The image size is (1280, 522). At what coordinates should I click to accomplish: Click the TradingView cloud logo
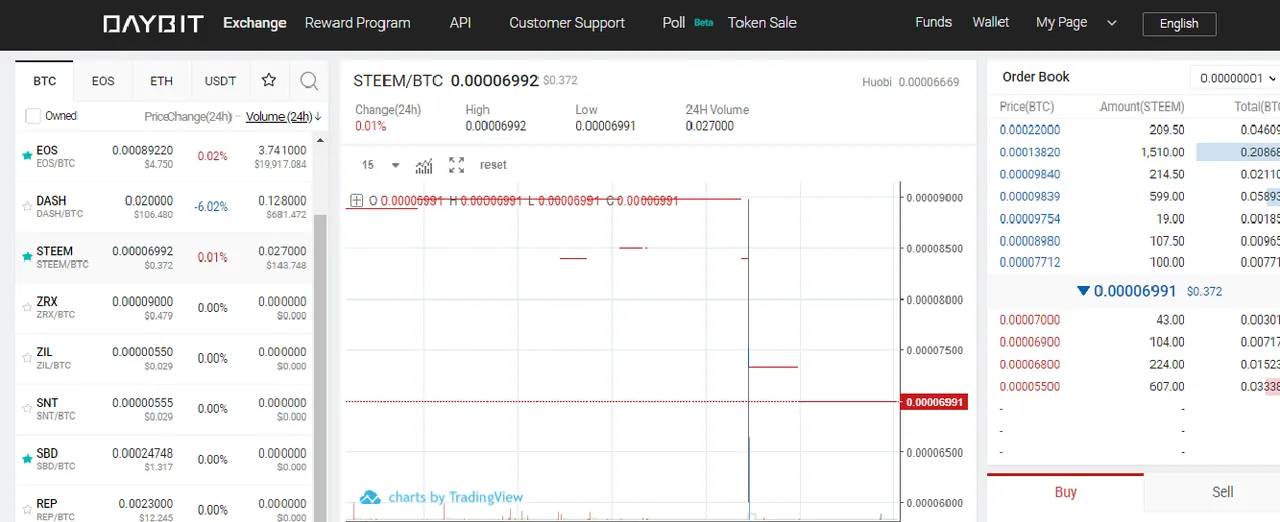tap(370, 498)
